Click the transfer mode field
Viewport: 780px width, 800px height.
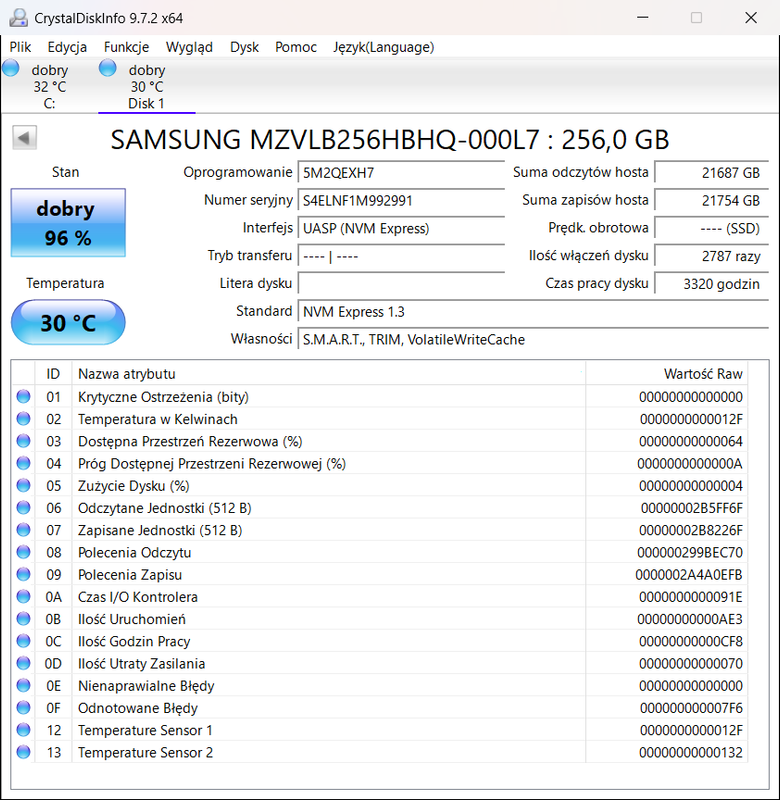click(401, 256)
